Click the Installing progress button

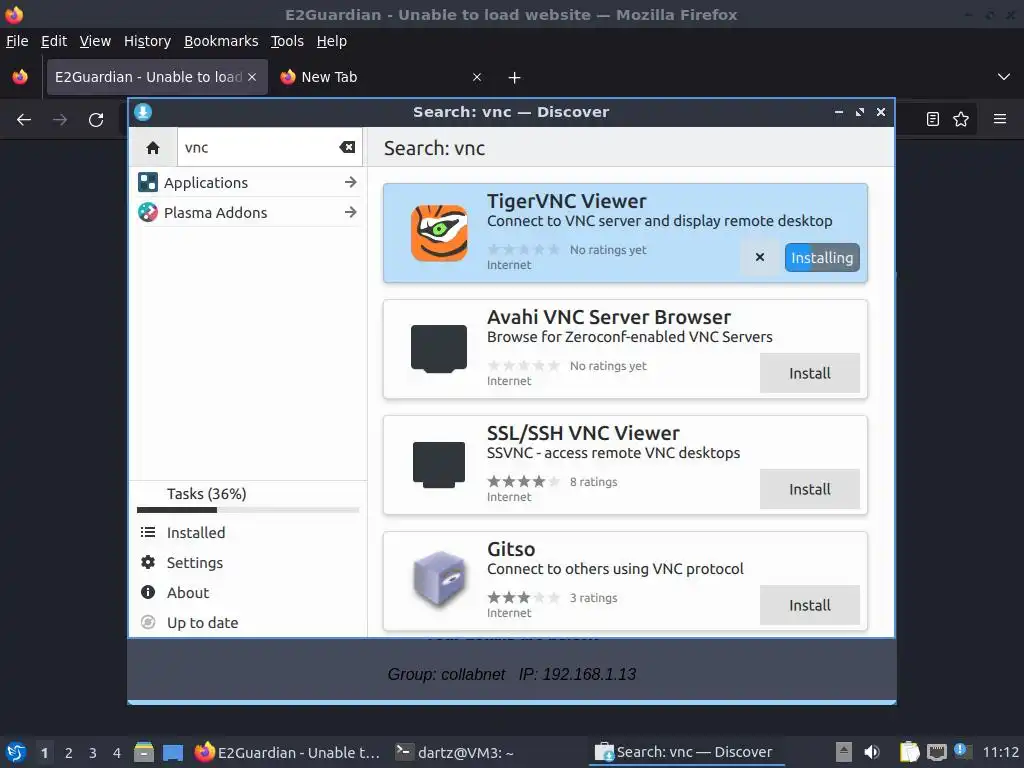tap(822, 258)
